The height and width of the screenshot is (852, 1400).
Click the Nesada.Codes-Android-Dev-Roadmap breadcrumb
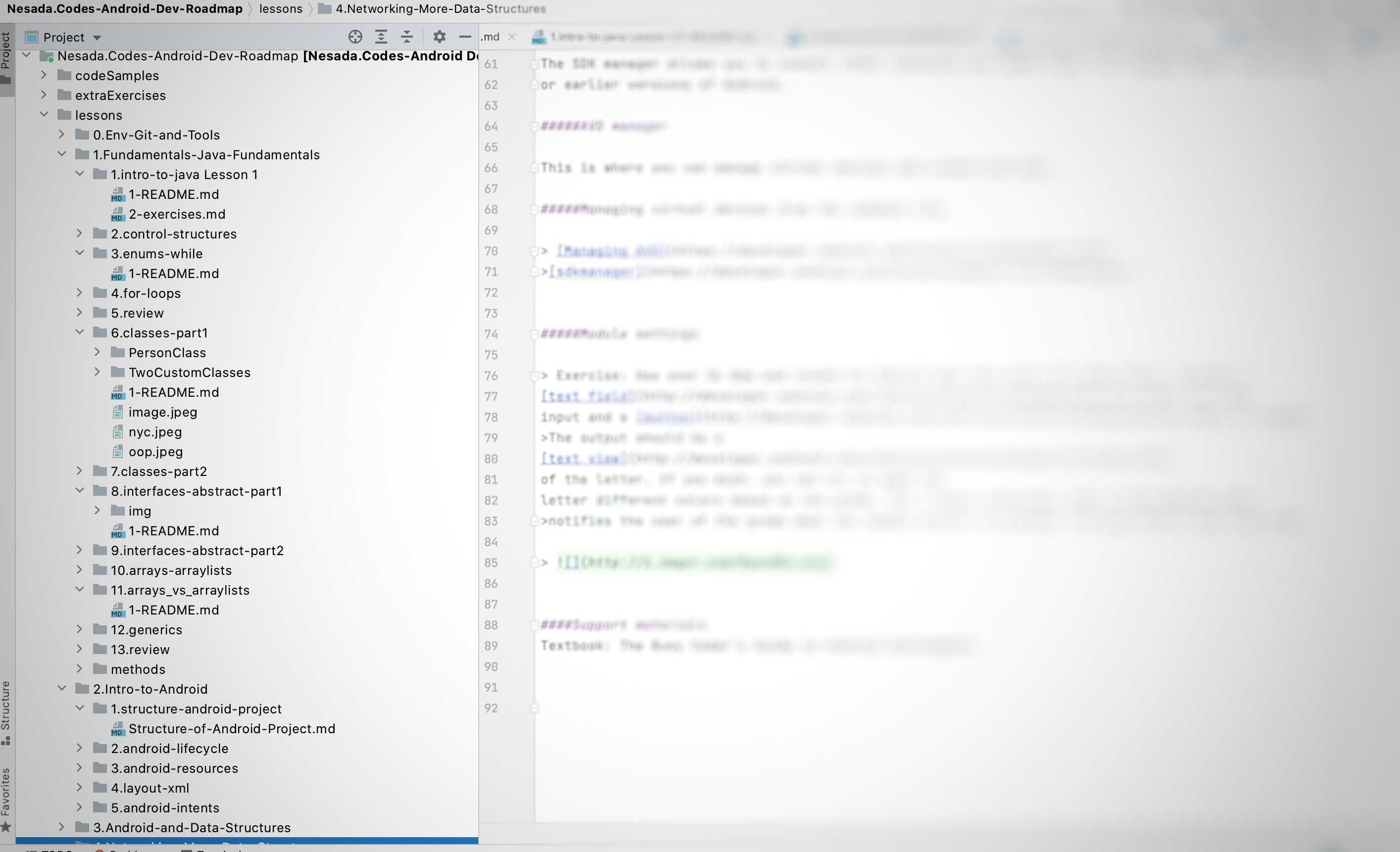(x=124, y=8)
